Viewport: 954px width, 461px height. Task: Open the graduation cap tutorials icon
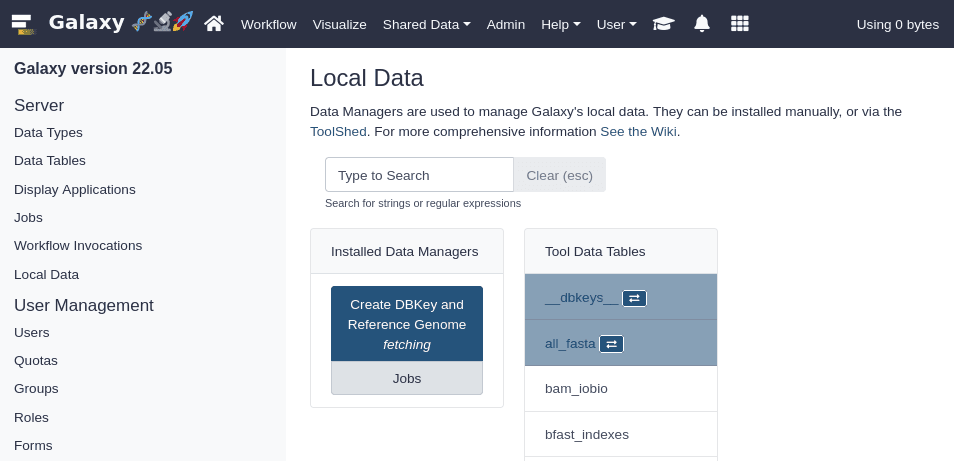pos(664,24)
